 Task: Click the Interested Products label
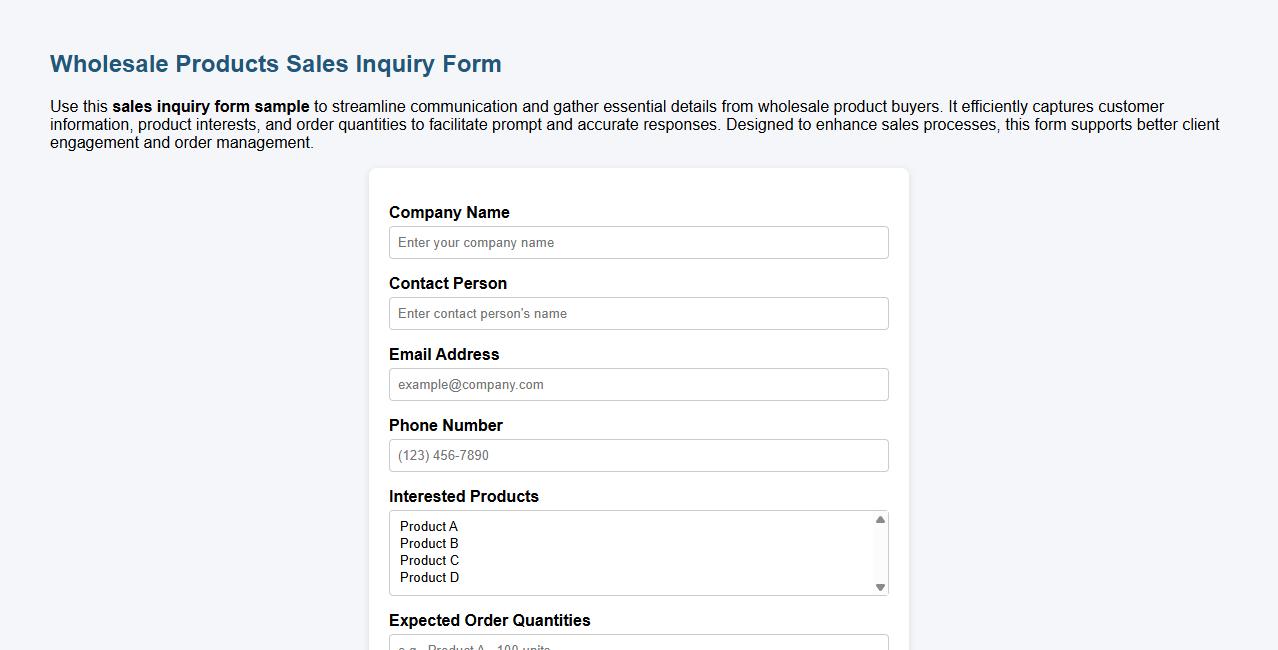click(x=464, y=496)
